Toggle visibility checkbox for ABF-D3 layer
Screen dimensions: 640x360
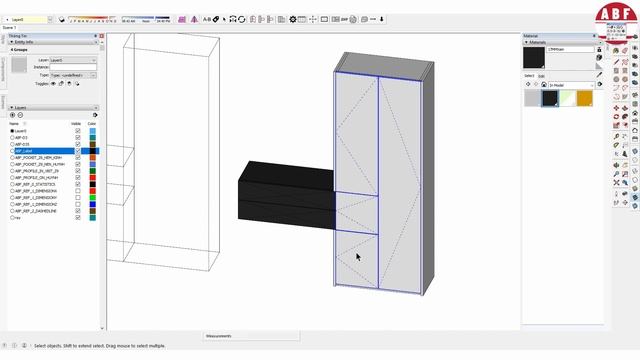pos(78,138)
